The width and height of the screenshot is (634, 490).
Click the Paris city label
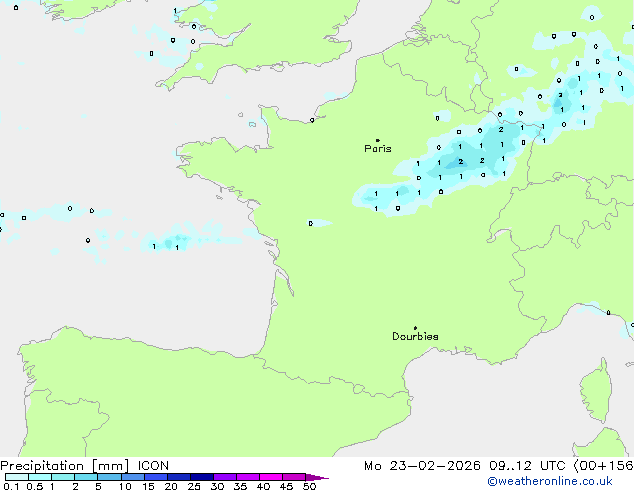378,149
